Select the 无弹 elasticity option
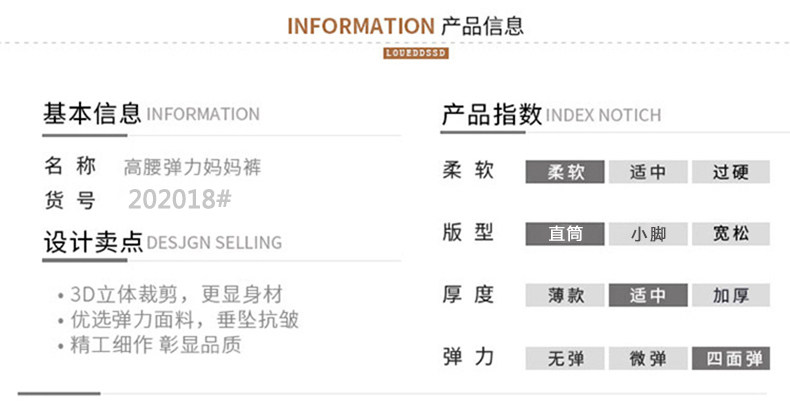This screenshot has height=404, width=790. 565,358
